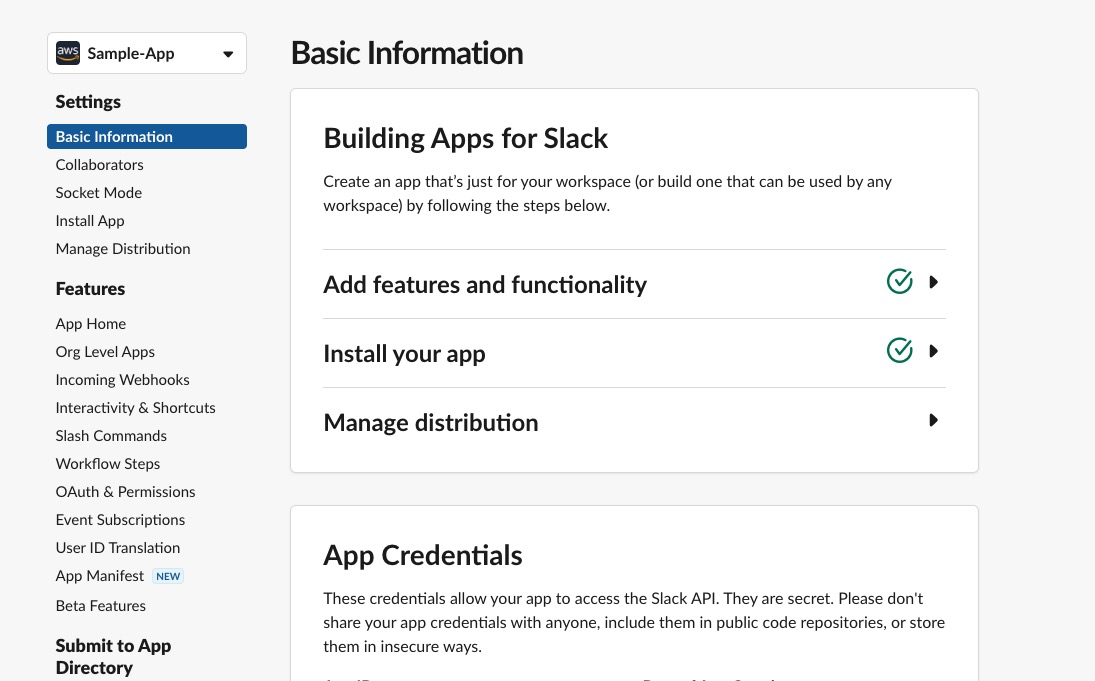
Task: Open OAuth & Permissions settings
Action: coord(125,492)
